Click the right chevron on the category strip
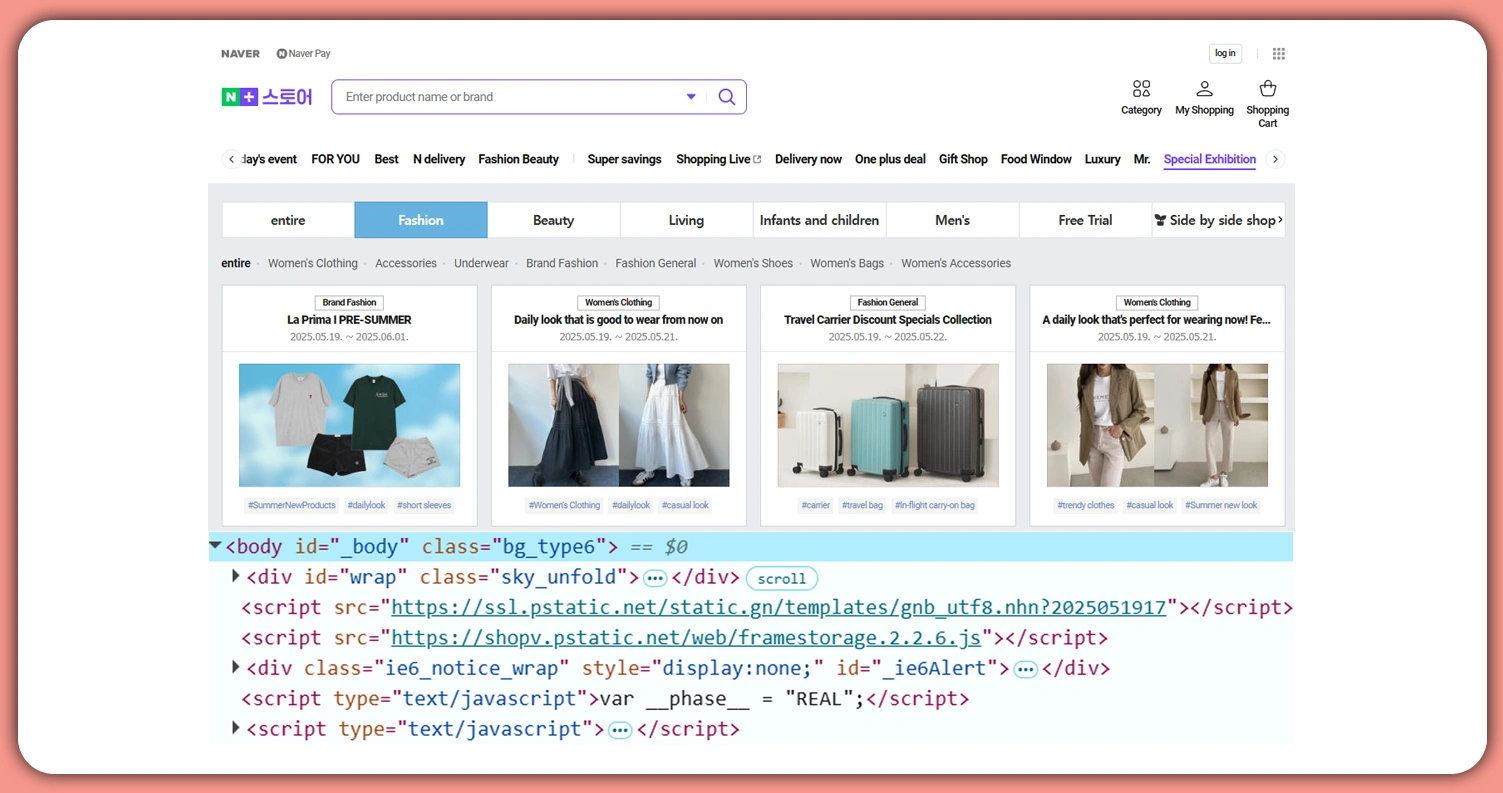This screenshot has width=1503, height=793. (1276, 159)
